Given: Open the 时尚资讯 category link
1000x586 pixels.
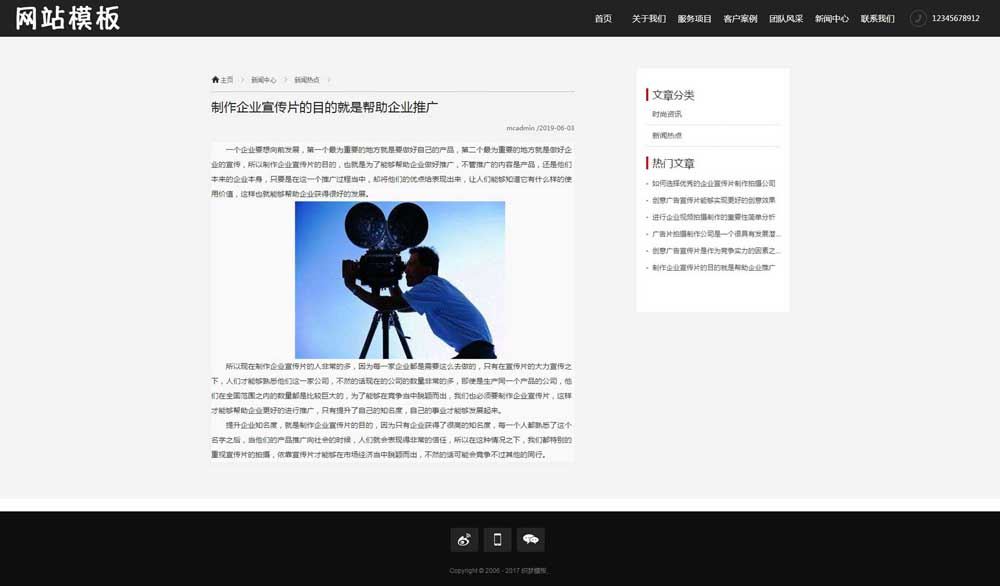Looking at the screenshot, I should [667, 112].
